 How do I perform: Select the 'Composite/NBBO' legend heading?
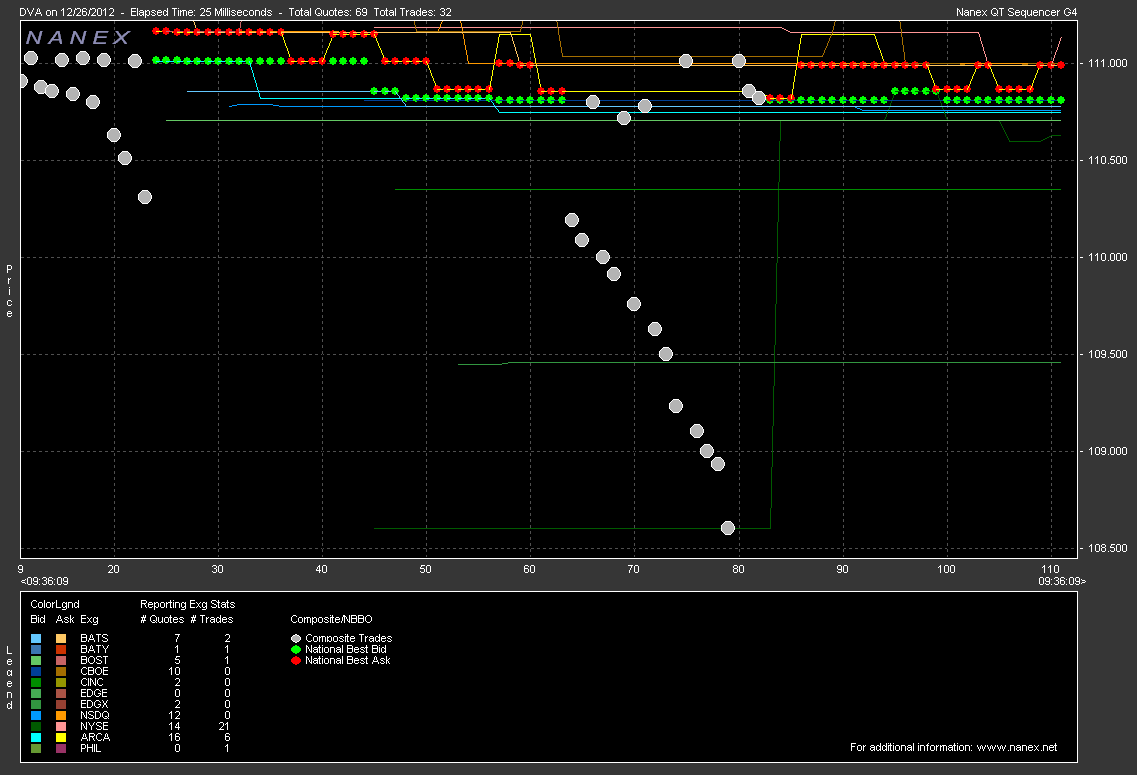pyautogui.click(x=331, y=620)
